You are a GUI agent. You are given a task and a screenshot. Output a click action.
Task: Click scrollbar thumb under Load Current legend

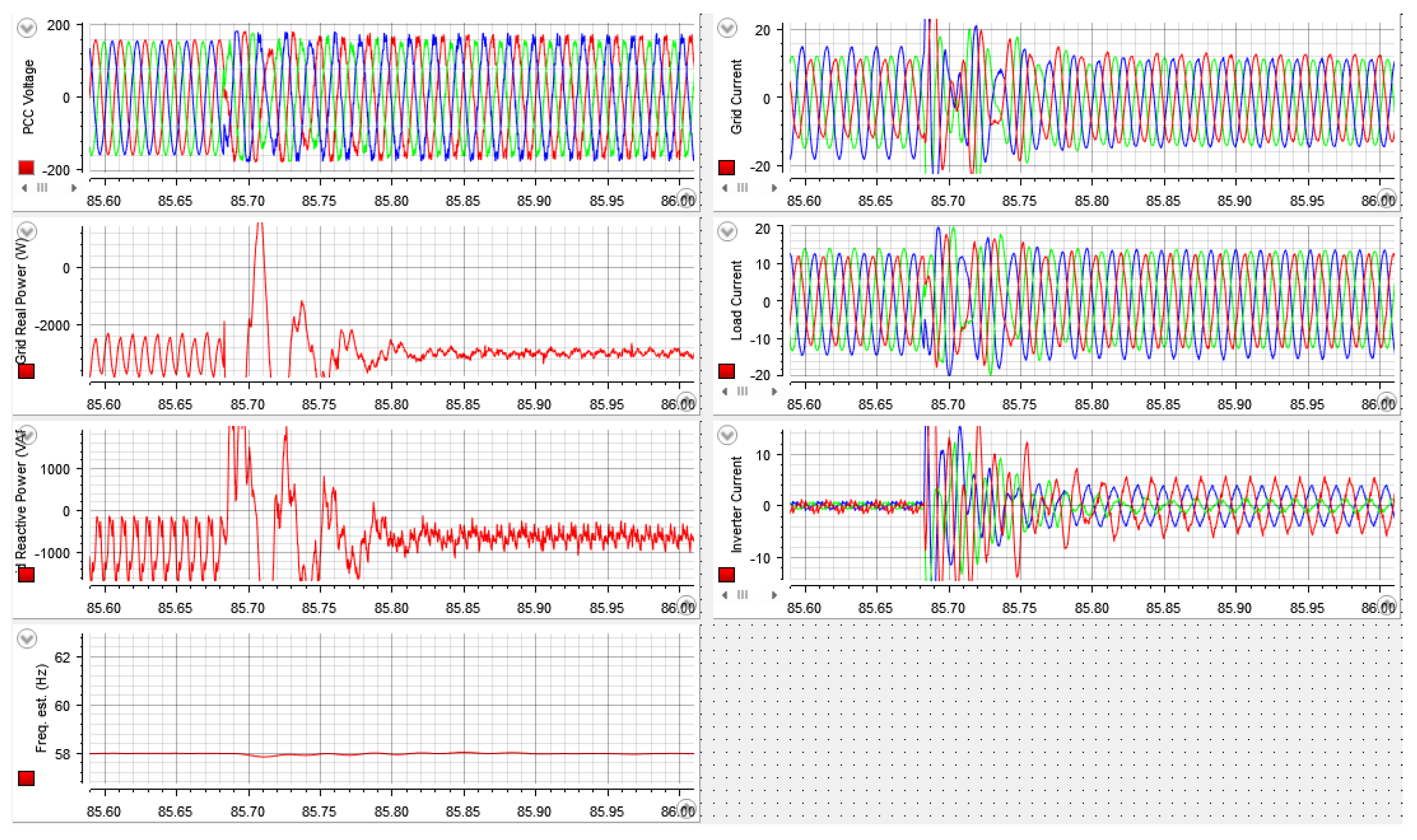click(x=742, y=391)
